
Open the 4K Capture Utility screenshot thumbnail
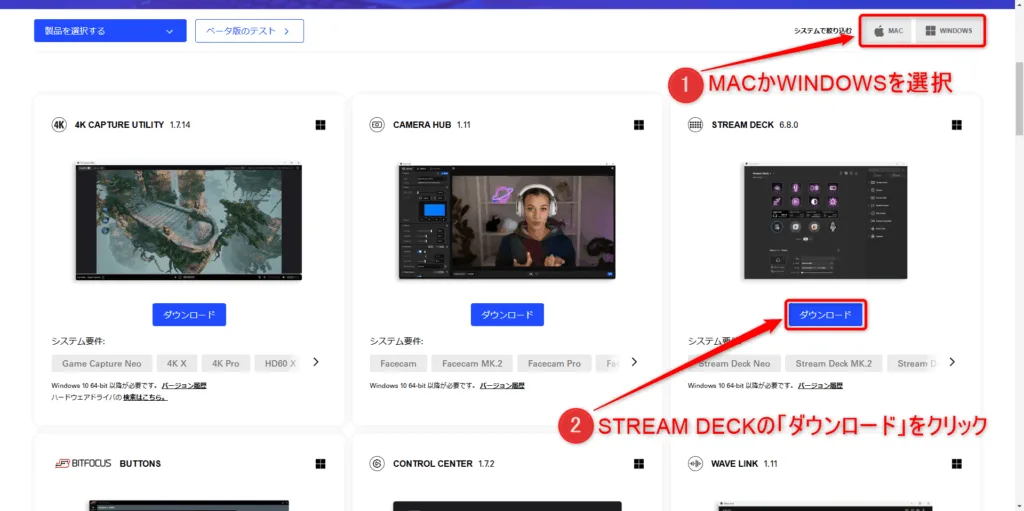[189, 221]
